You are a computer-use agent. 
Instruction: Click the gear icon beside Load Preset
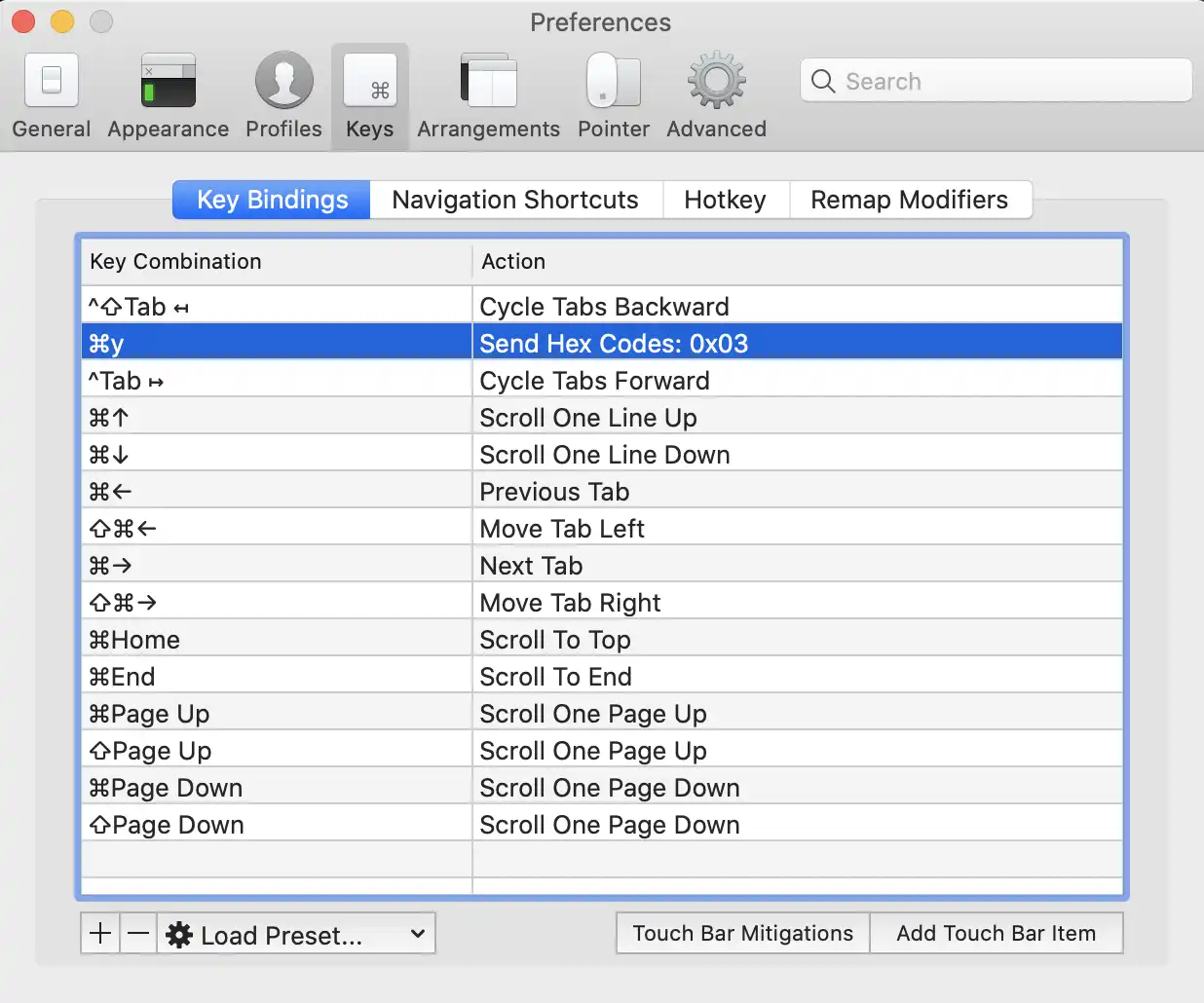[x=179, y=935]
